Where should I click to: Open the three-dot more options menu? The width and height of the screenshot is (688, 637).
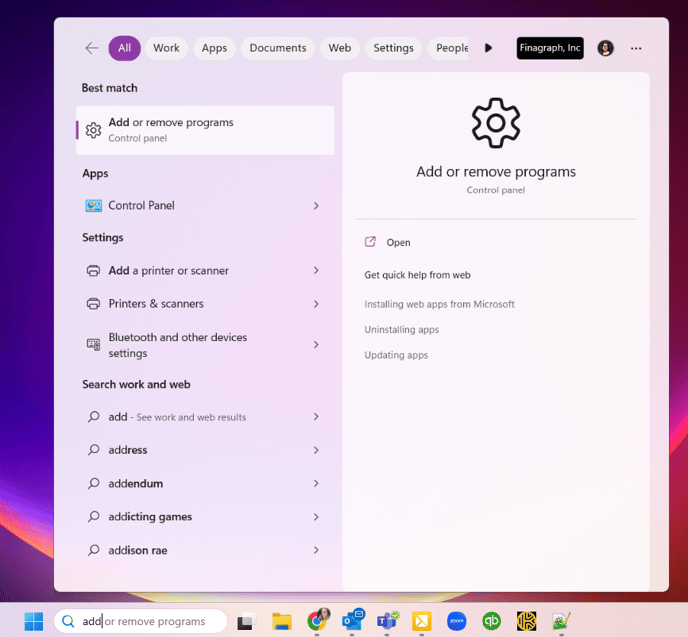[636, 48]
